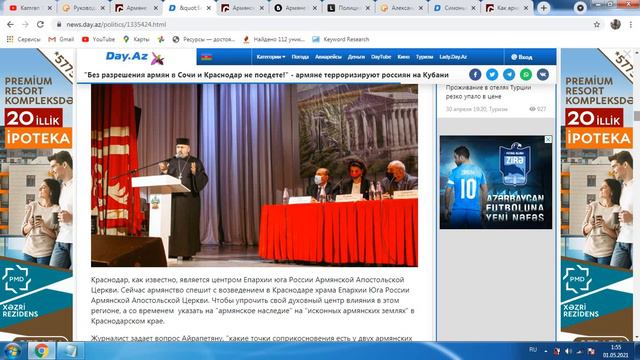Open the Деньги menu item

coord(356,57)
